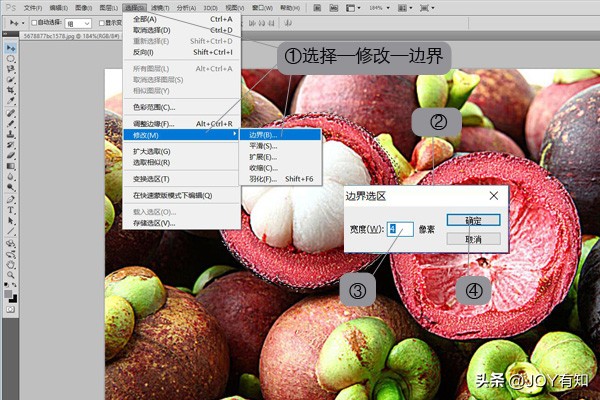
Task: Open the 图层(L) menu
Action: coord(108,8)
